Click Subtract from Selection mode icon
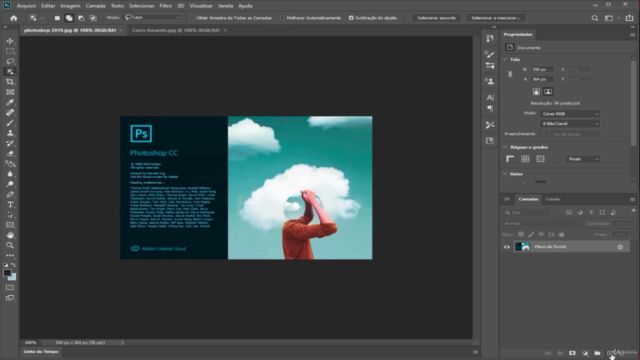This screenshot has height=360, width=640. [81, 18]
